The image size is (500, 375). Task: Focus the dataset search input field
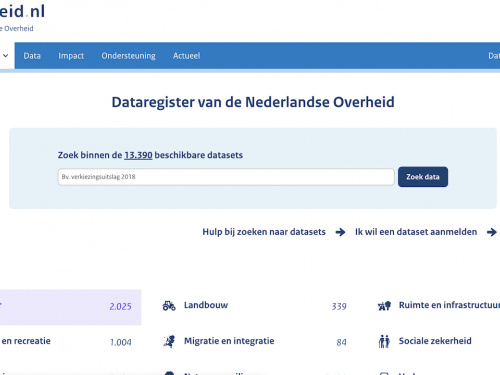[226, 177]
